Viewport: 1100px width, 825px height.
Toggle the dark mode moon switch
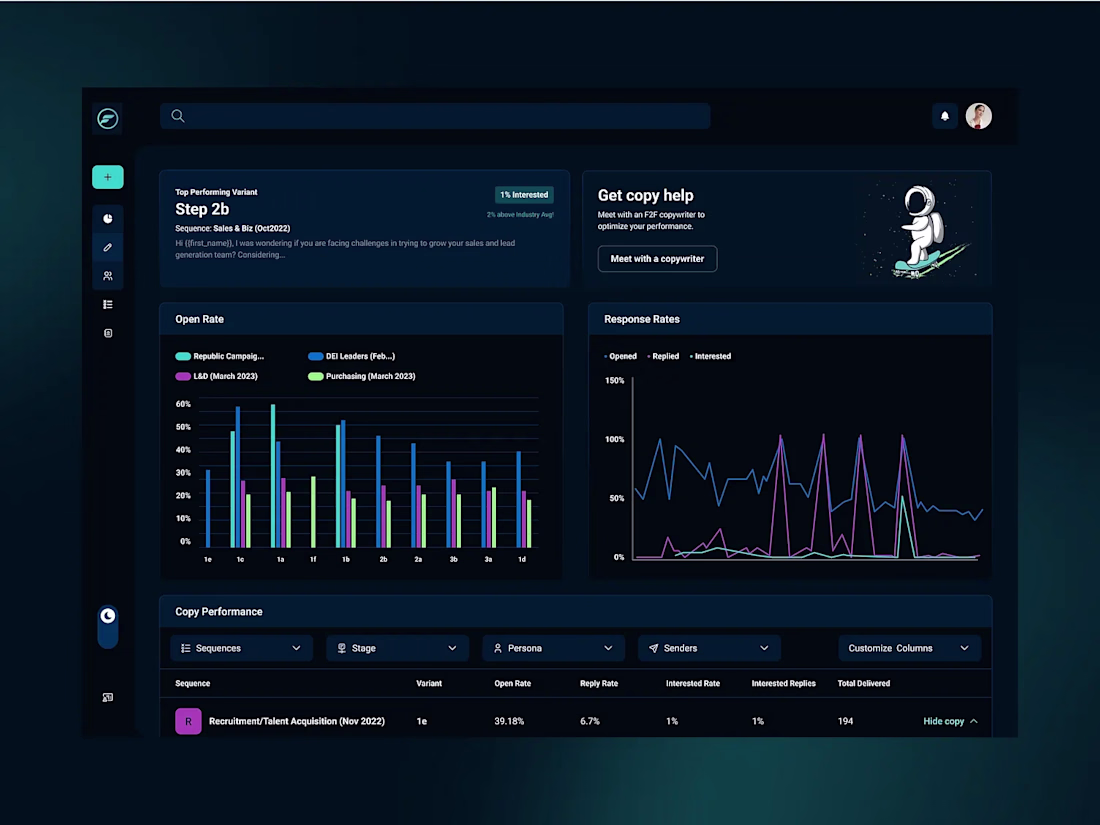(107, 626)
